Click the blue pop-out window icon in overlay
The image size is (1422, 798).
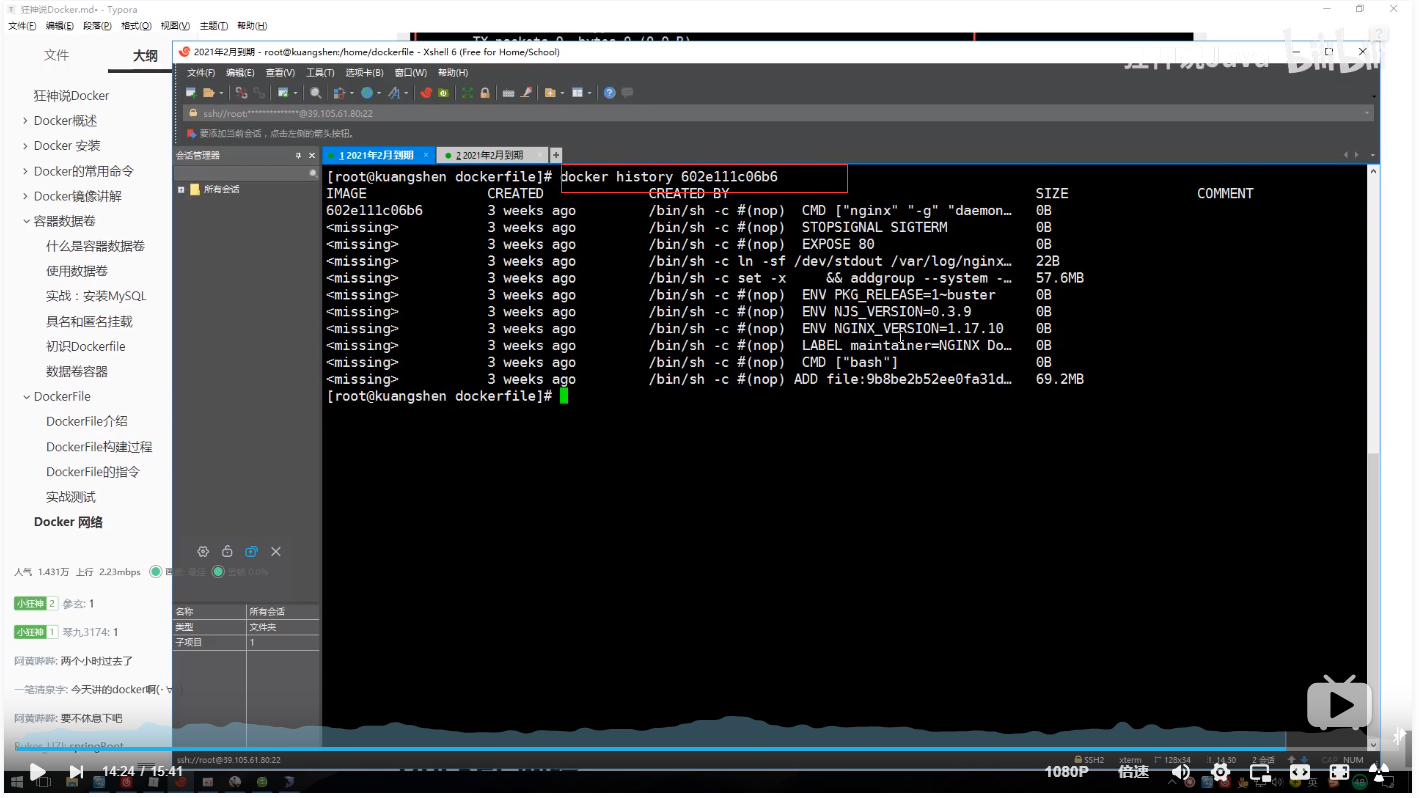pos(251,552)
